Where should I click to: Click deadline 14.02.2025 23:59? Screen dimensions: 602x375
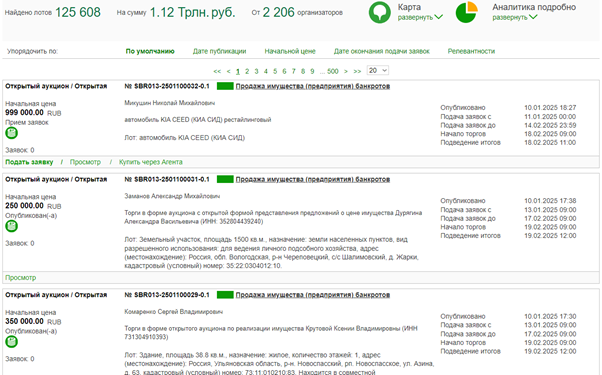(x=550, y=125)
